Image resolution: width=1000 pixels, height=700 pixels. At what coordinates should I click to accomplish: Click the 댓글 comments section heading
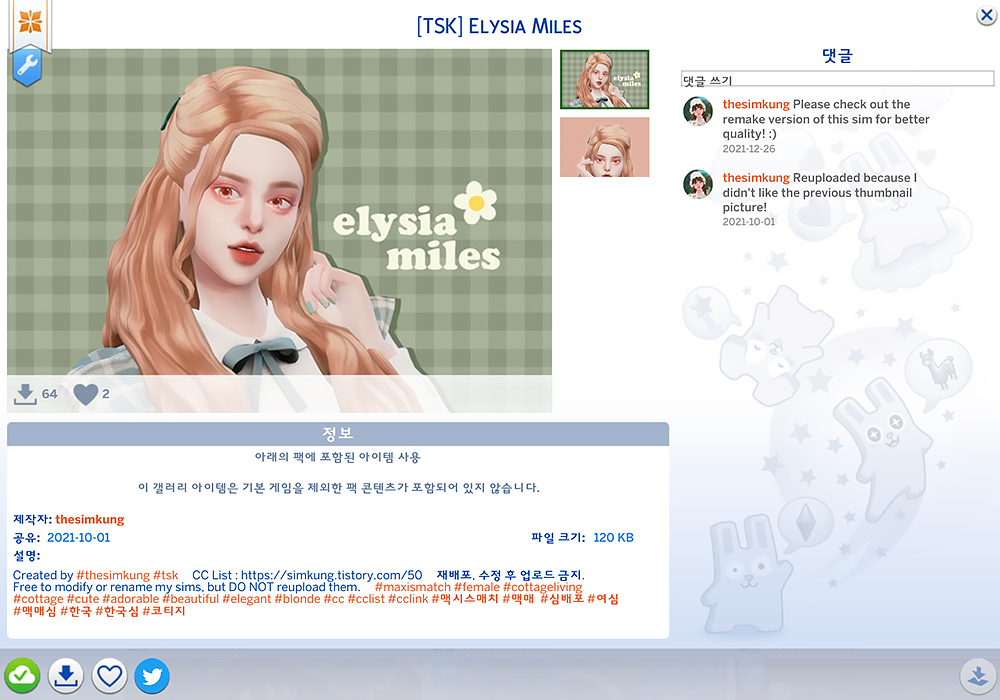(x=837, y=55)
